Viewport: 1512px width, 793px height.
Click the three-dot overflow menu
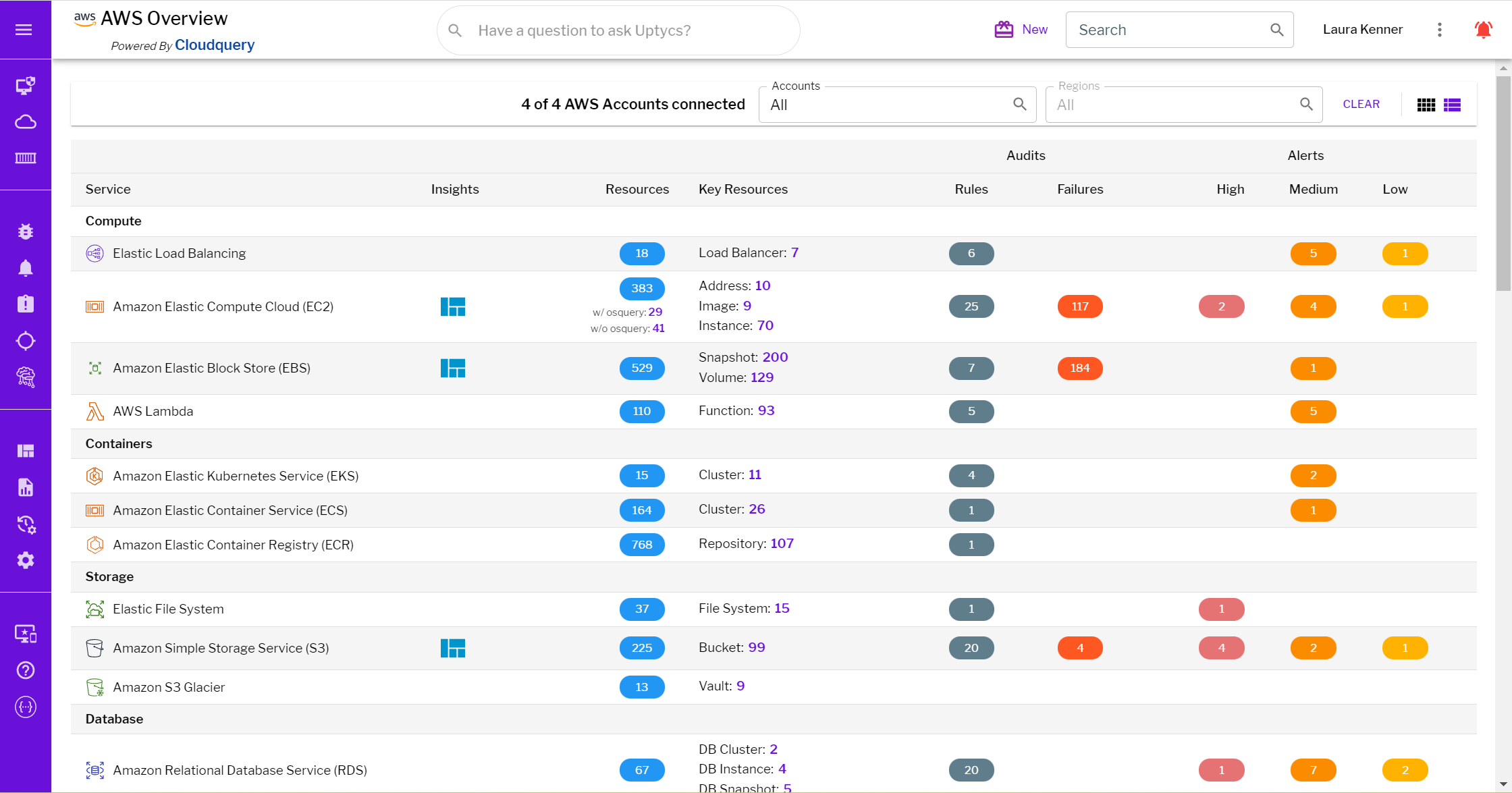[1439, 29]
